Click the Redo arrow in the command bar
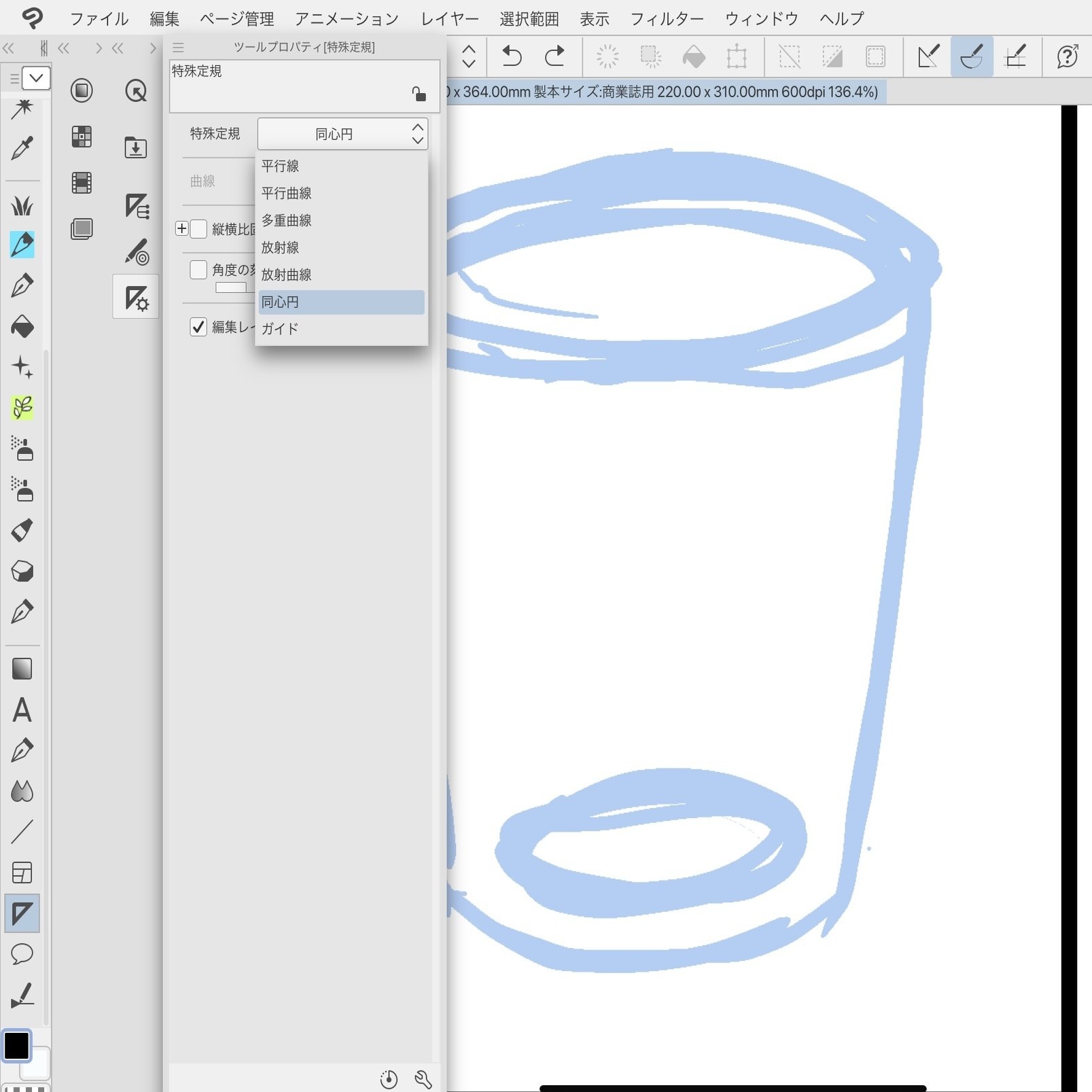 (554, 56)
